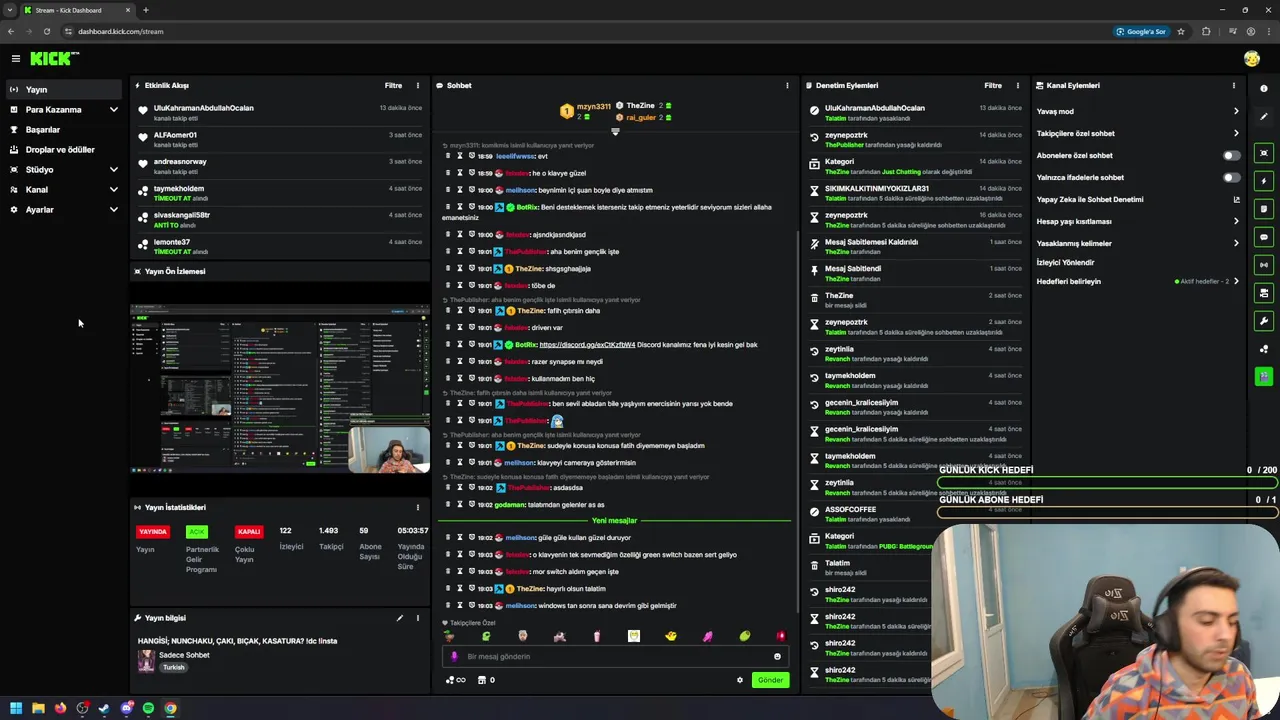The height and width of the screenshot is (720, 1280).
Task: Open chat settings gear icon
Action: click(x=740, y=680)
